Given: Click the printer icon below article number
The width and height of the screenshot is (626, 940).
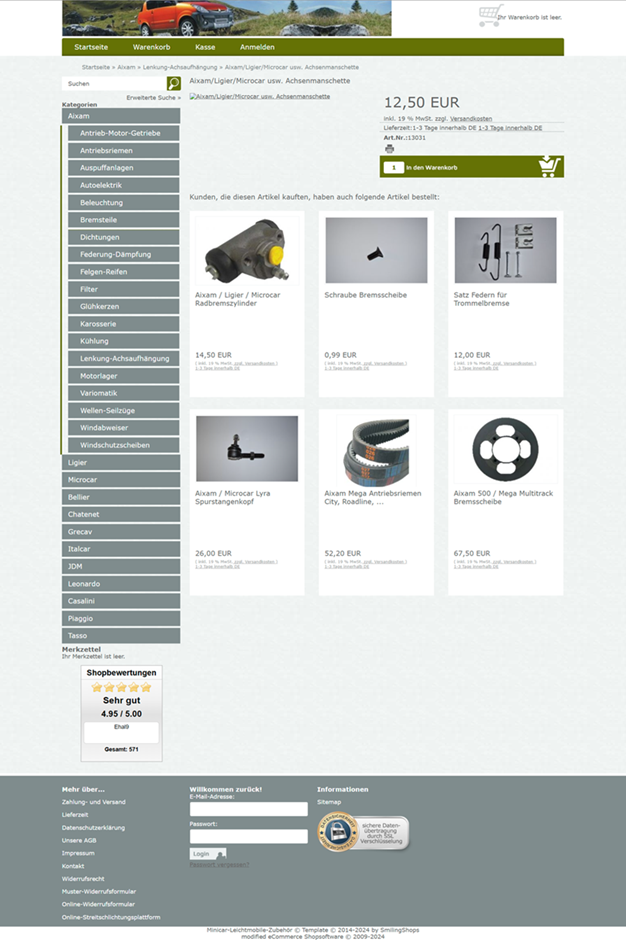Looking at the screenshot, I should tap(389, 149).
